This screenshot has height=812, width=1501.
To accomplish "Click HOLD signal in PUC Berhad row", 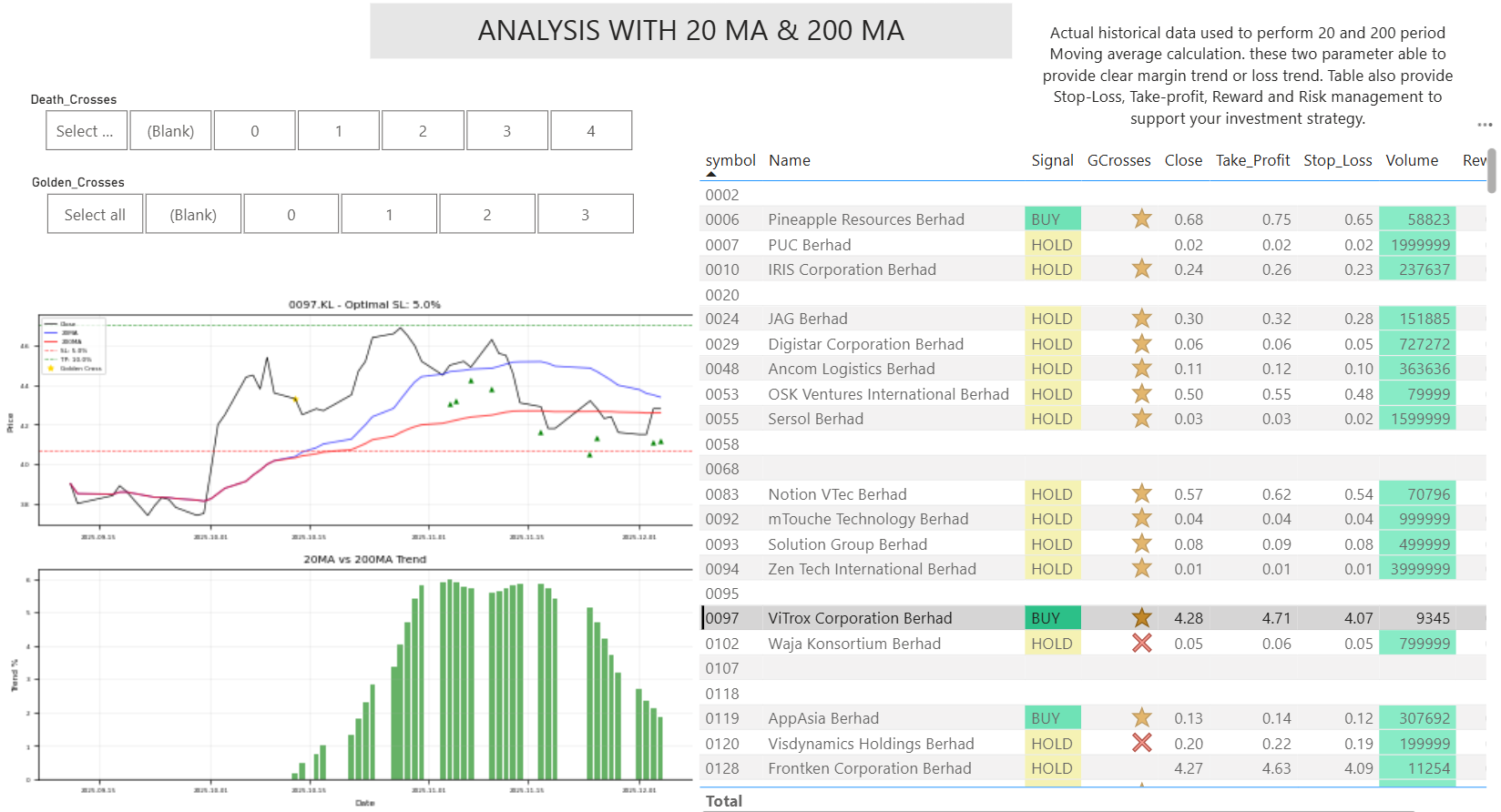I will pos(1052,244).
